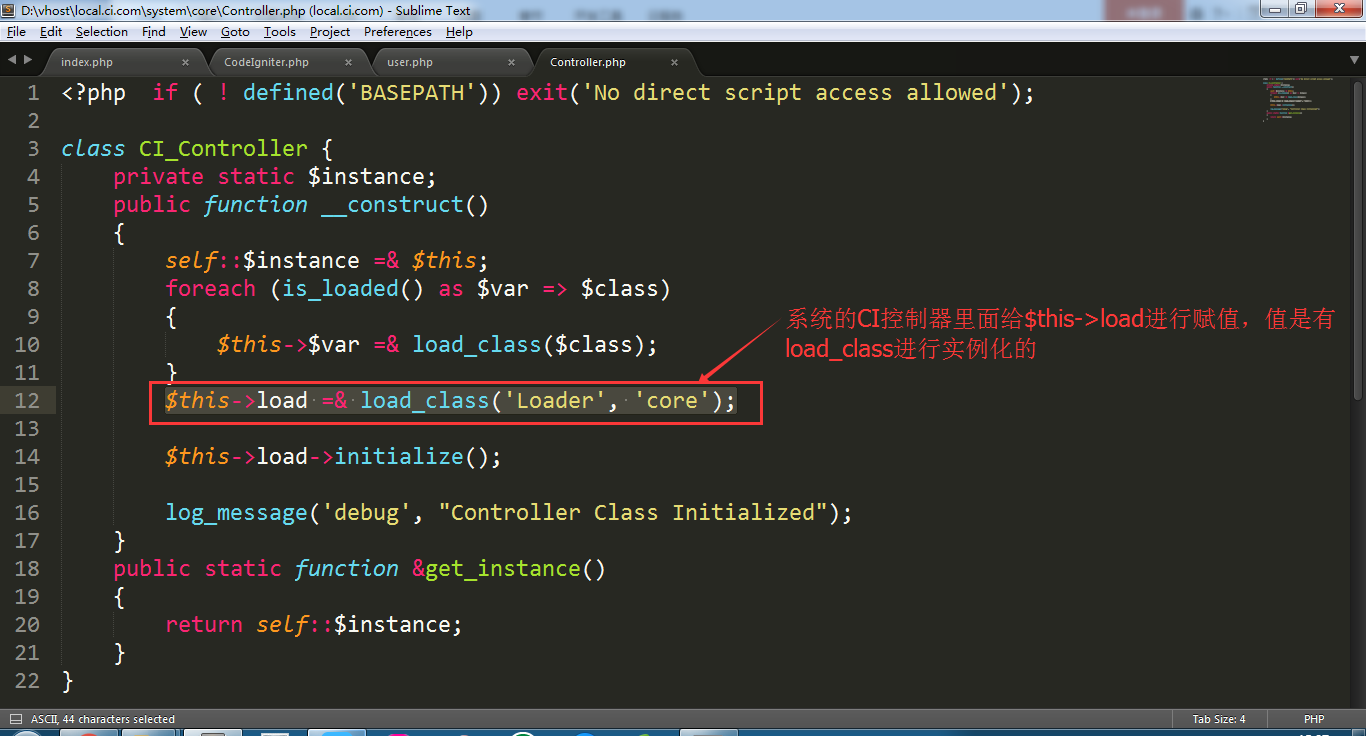This screenshot has width=1366, height=736.
Task: Close the Controller.php tab
Action: (674, 62)
